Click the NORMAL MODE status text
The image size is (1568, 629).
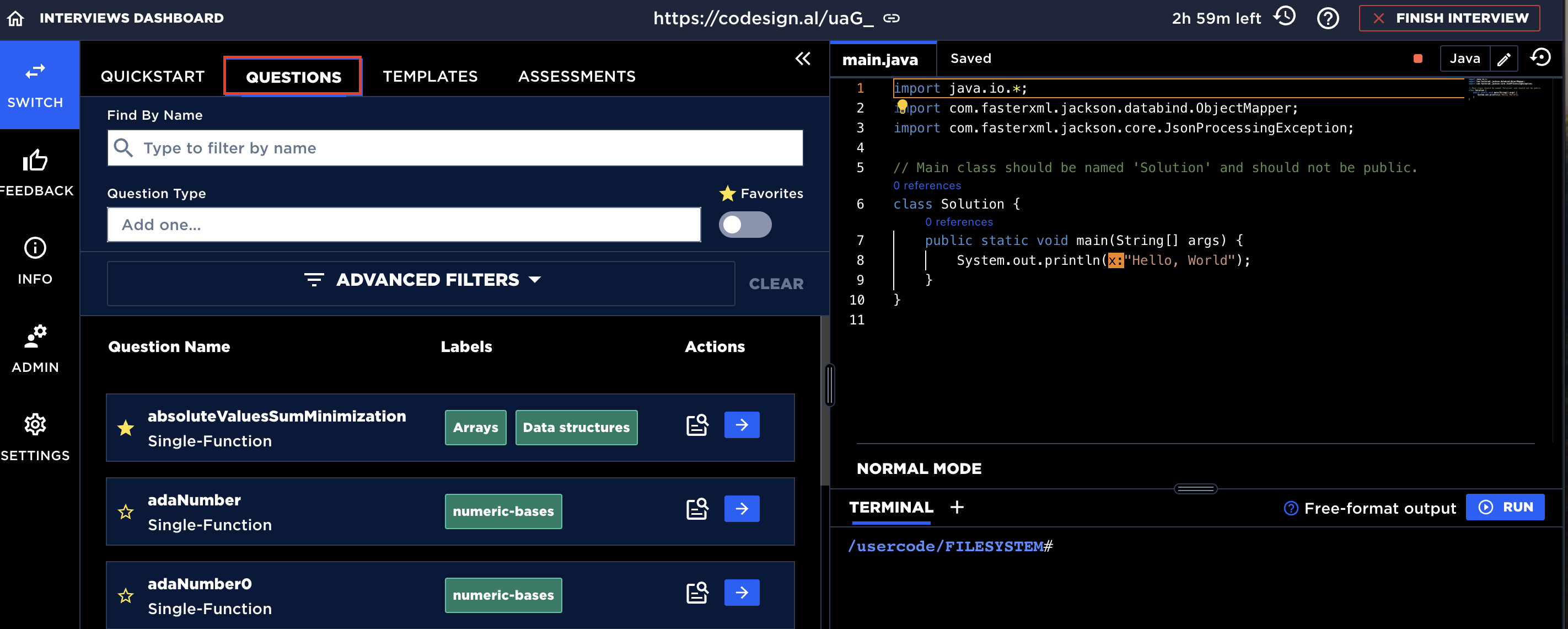coord(919,469)
